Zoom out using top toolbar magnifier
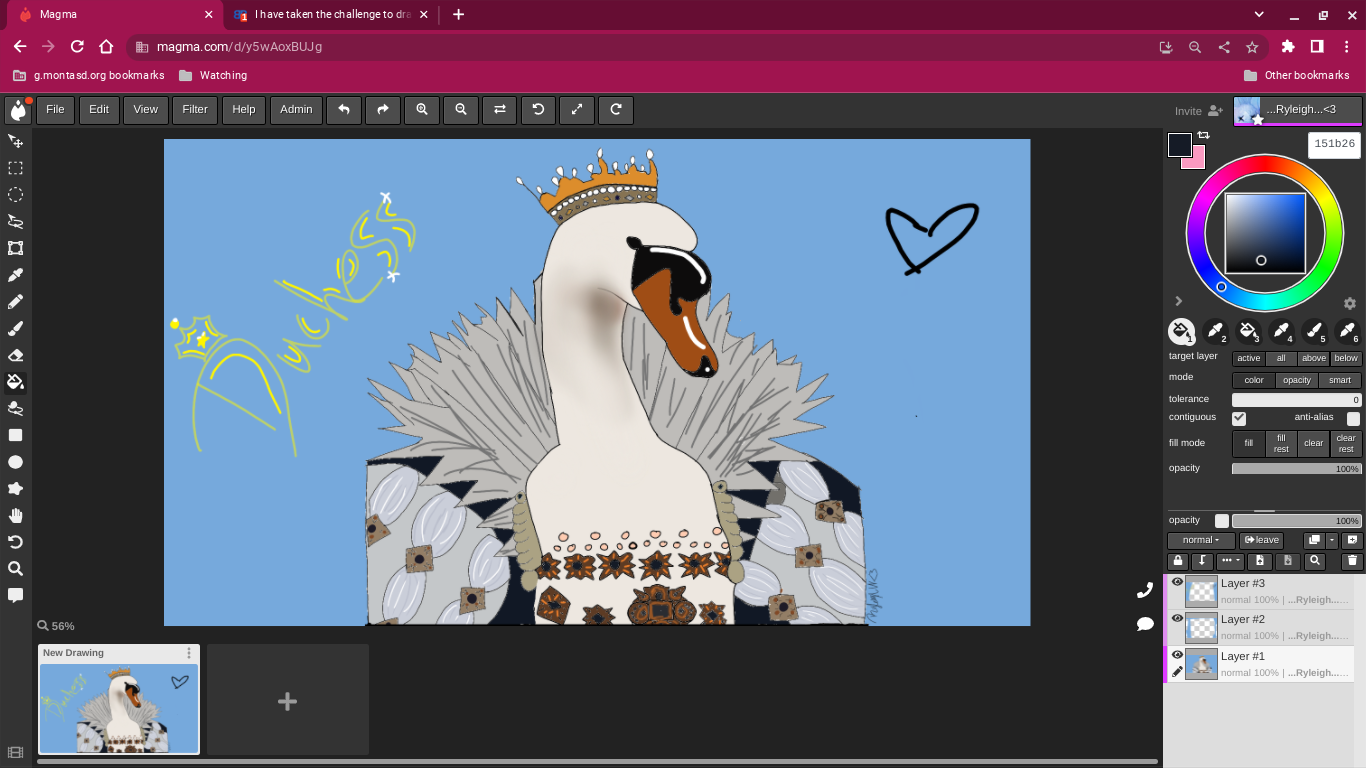 461,110
